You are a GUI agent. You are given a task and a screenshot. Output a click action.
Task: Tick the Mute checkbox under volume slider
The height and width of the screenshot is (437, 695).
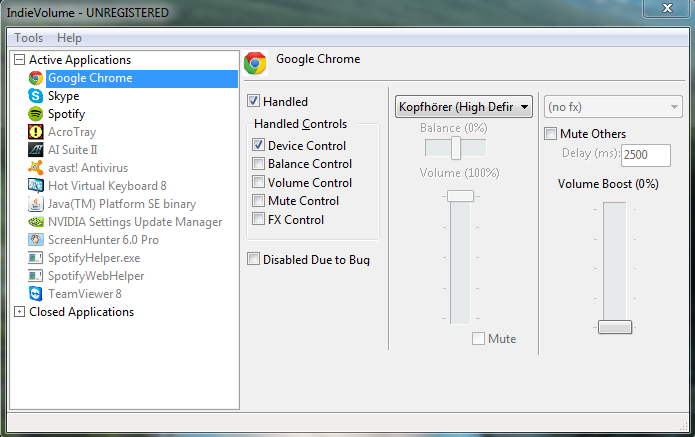(x=478, y=339)
